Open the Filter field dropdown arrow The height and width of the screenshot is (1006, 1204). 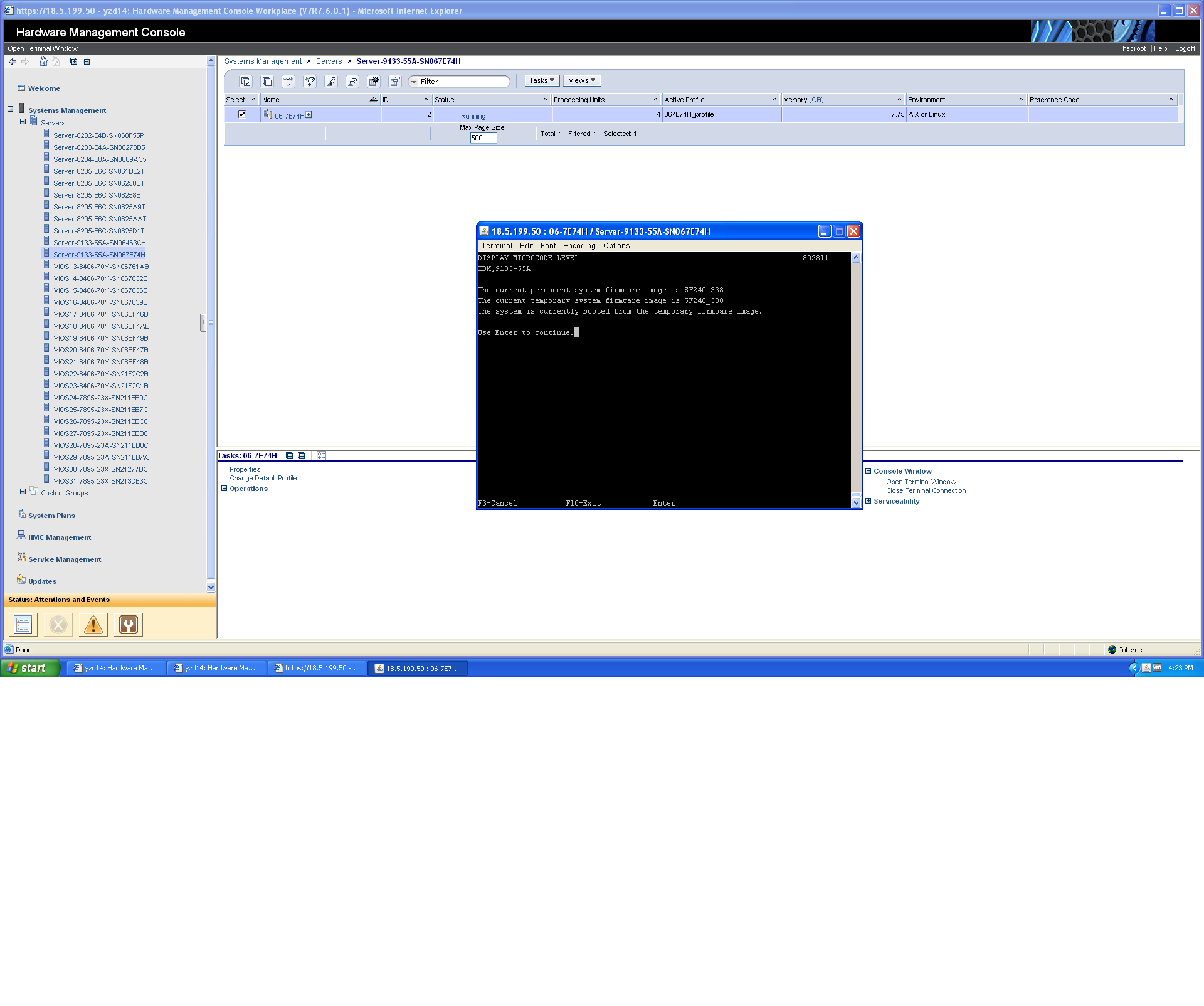(414, 82)
